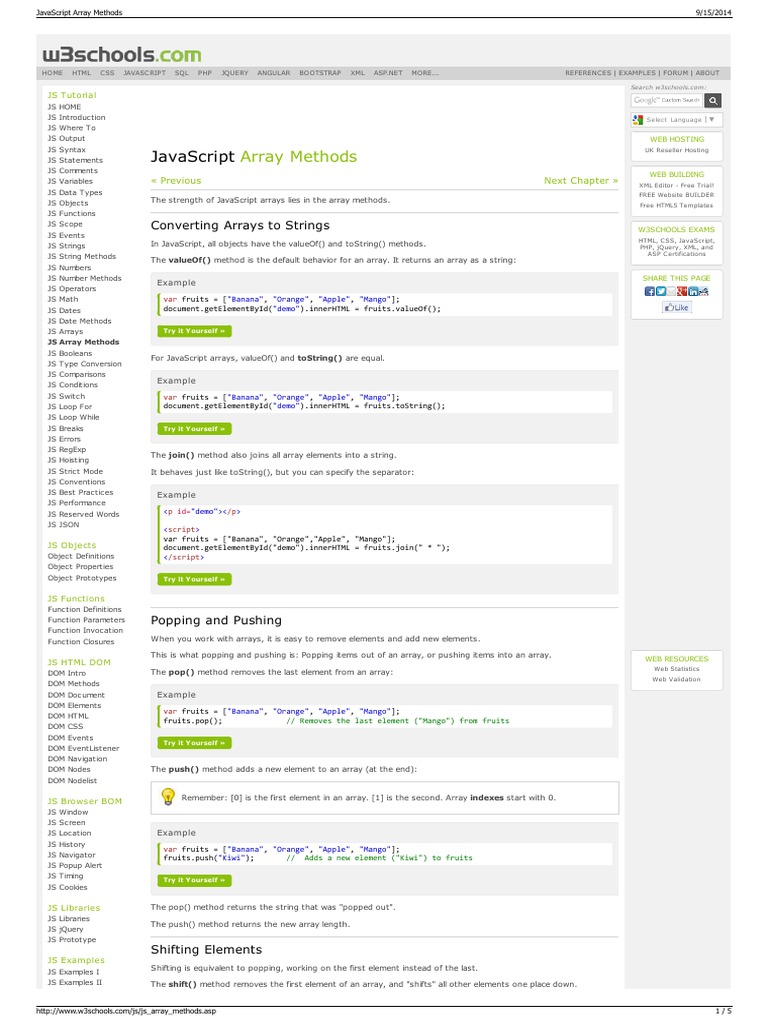
Task: Open JS Booleans sidebar link
Action: pyautogui.click(x=70, y=353)
